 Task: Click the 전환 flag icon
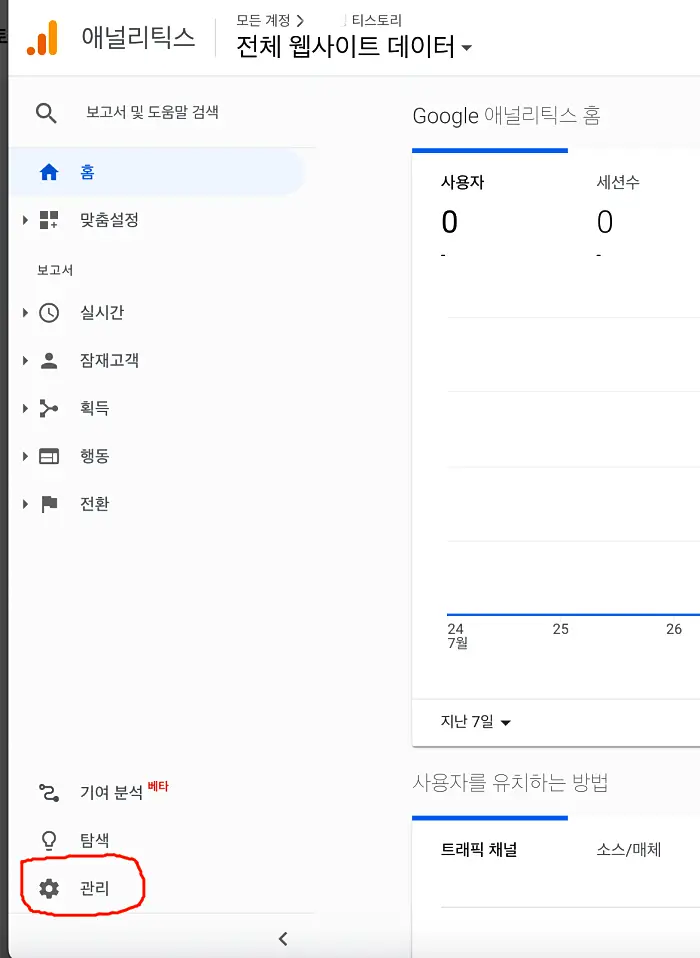point(49,504)
